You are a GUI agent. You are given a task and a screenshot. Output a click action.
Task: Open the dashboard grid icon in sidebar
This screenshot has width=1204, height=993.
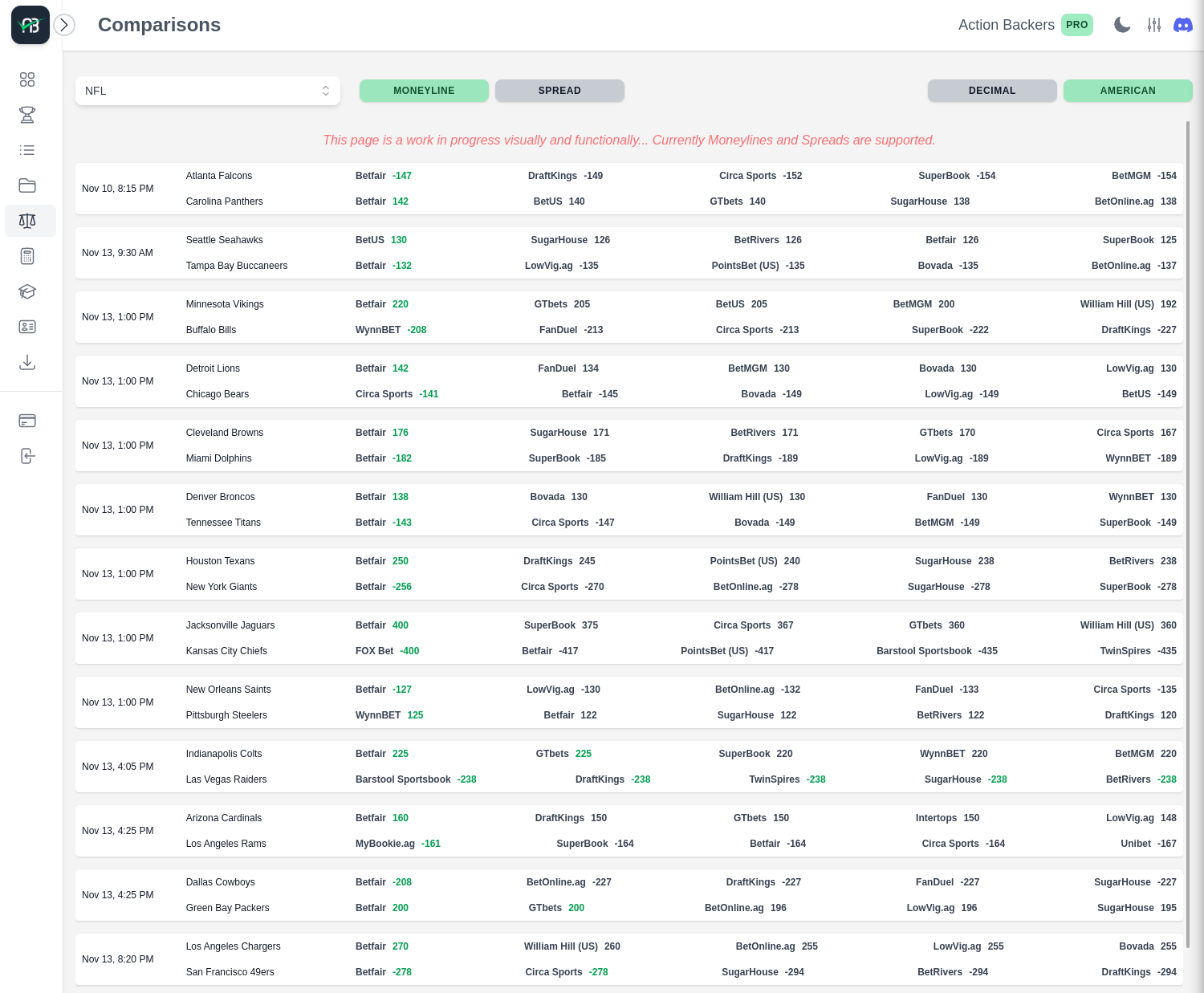(27, 79)
